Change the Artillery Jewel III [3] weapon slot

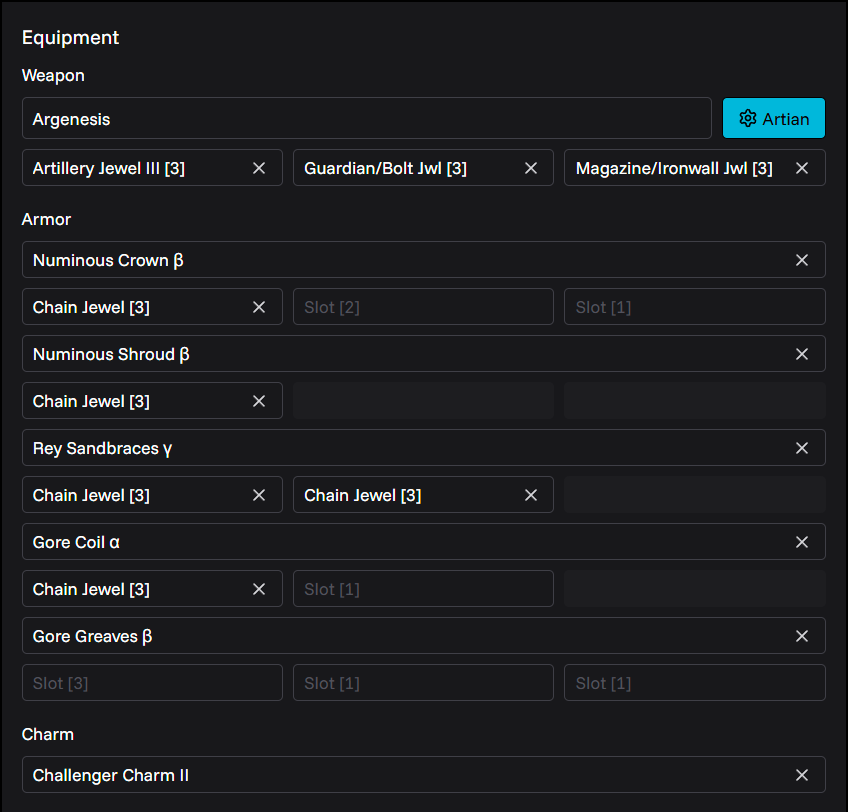point(152,168)
